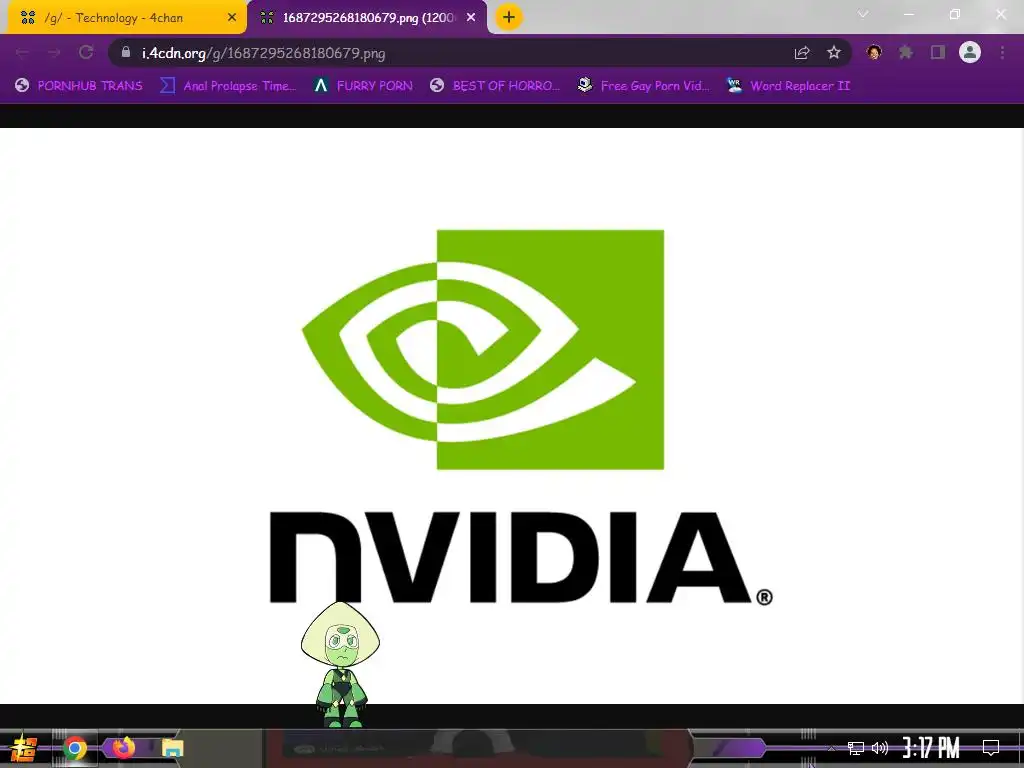The width and height of the screenshot is (1024, 768).
Task: Click the Word Replacer II bookmark favicon
Action: click(x=734, y=85)
